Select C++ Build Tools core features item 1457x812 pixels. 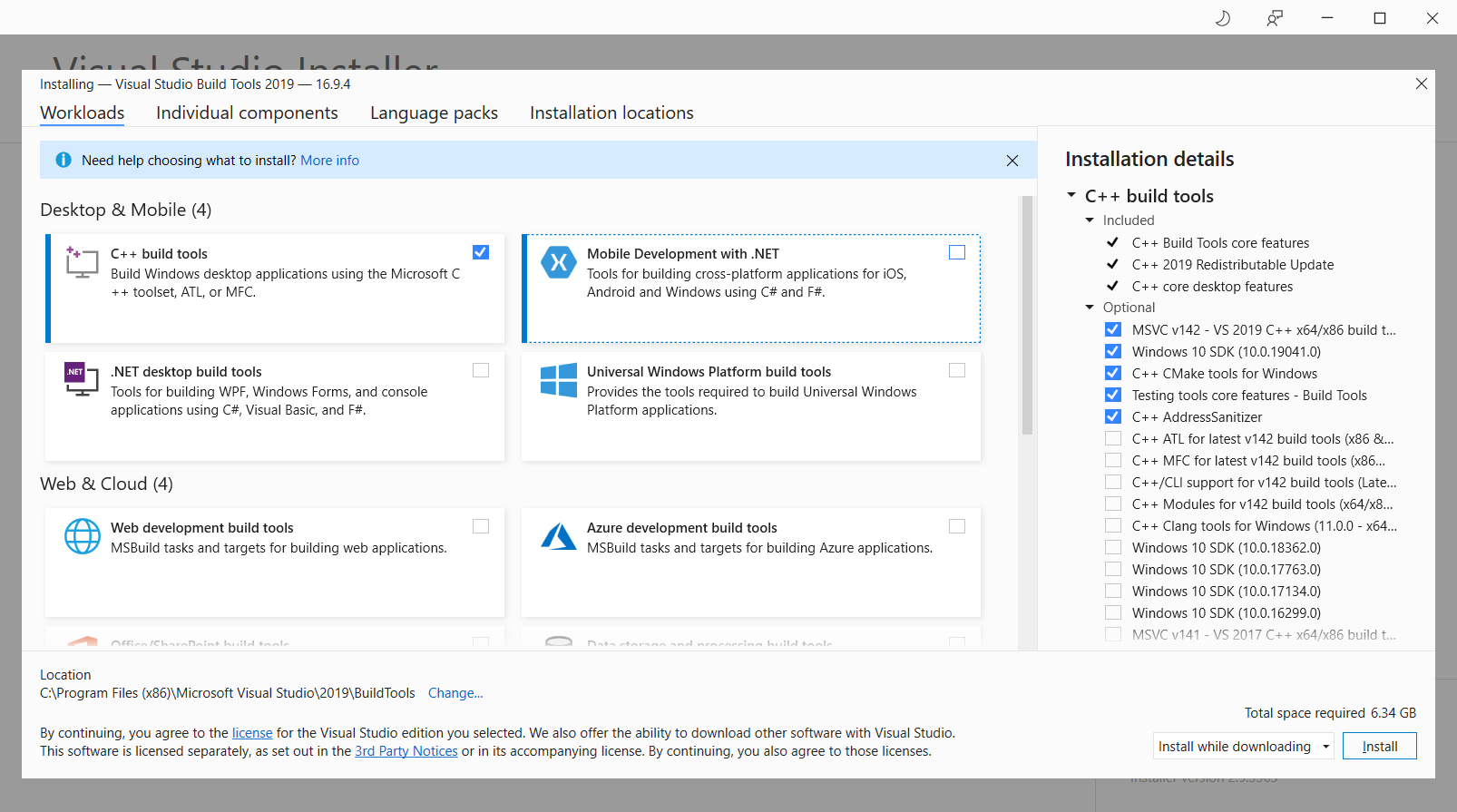(1220, 242)
